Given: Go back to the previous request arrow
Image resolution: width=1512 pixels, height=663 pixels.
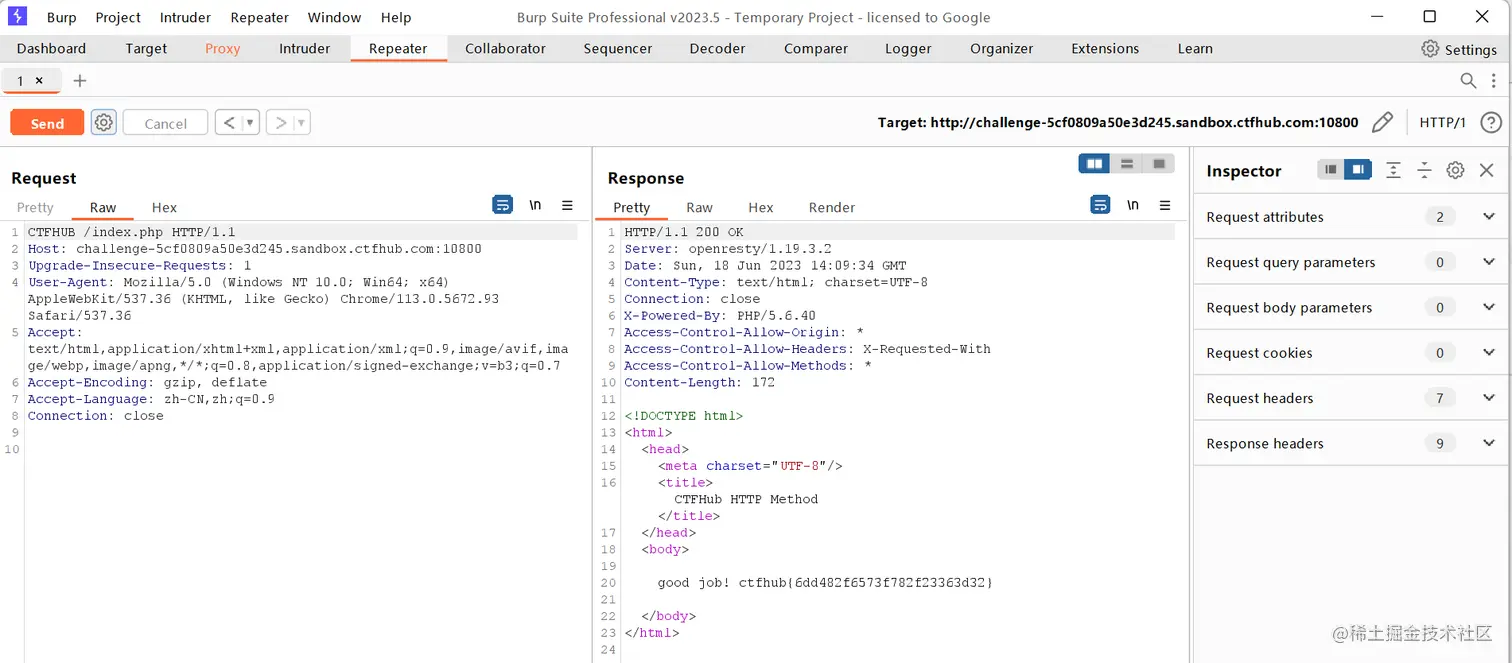Looking at the screenshot, I should [x=229, y=122].
